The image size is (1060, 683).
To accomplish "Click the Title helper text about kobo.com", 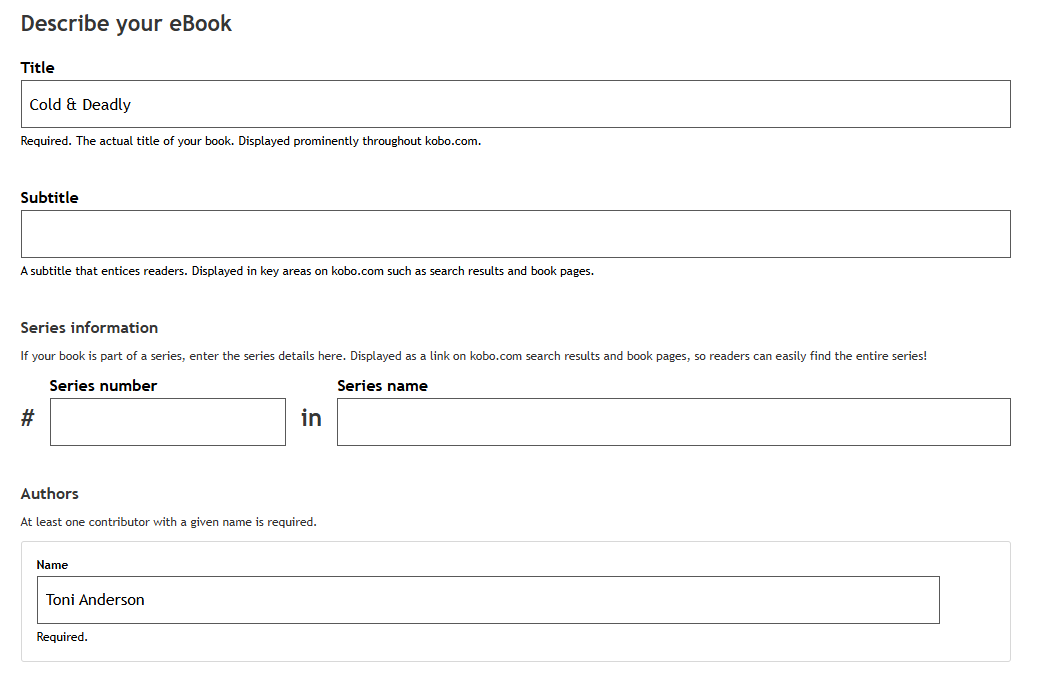I will click(251, 141).
